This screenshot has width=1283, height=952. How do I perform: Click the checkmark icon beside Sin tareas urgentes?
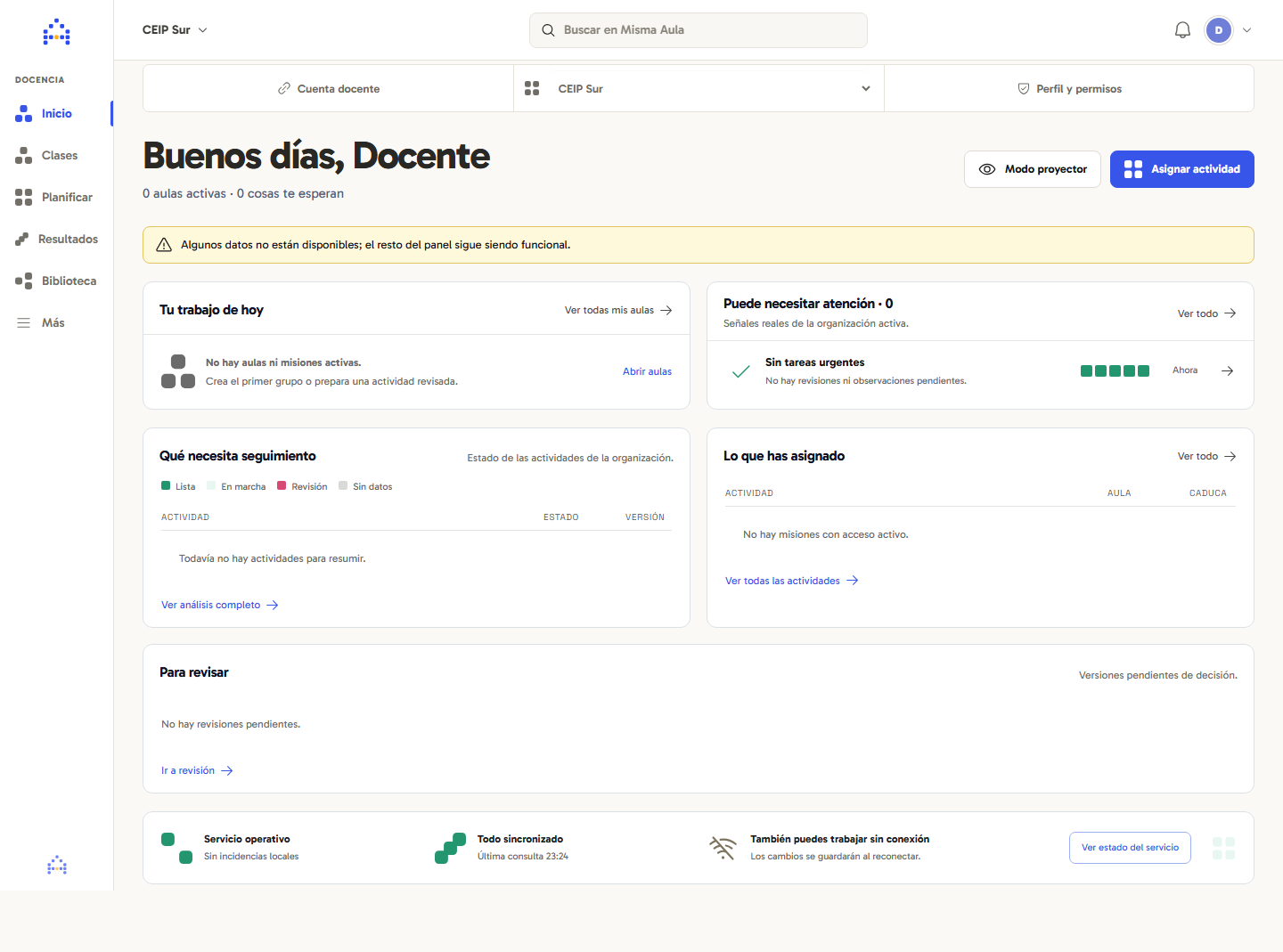point(740,371)
